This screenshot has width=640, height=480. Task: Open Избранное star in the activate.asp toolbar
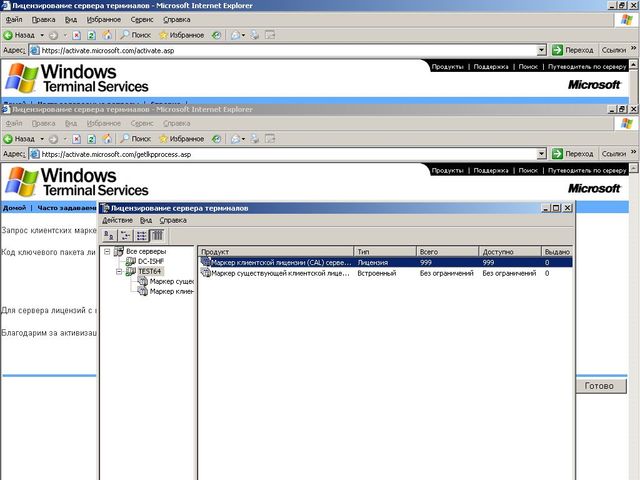click(182, 35)
